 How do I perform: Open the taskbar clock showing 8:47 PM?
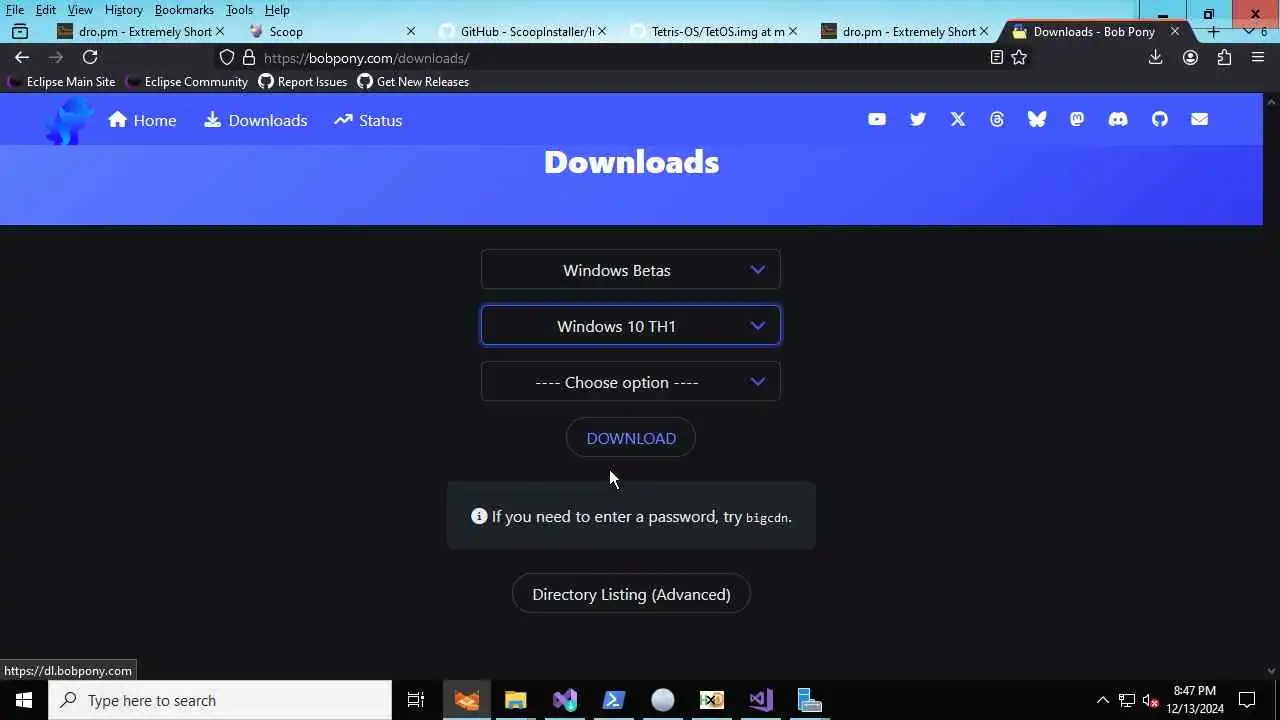click(1195, 700)
